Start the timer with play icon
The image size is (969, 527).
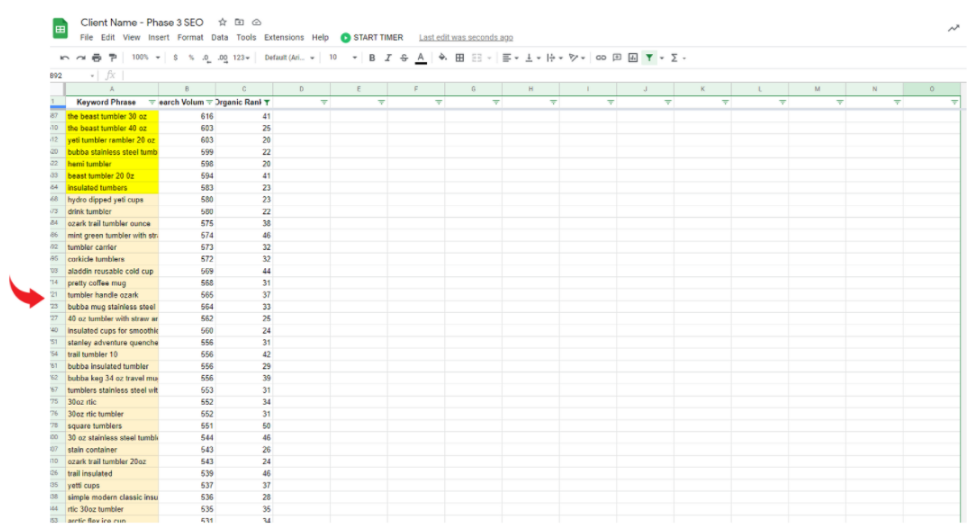[345, 38]
